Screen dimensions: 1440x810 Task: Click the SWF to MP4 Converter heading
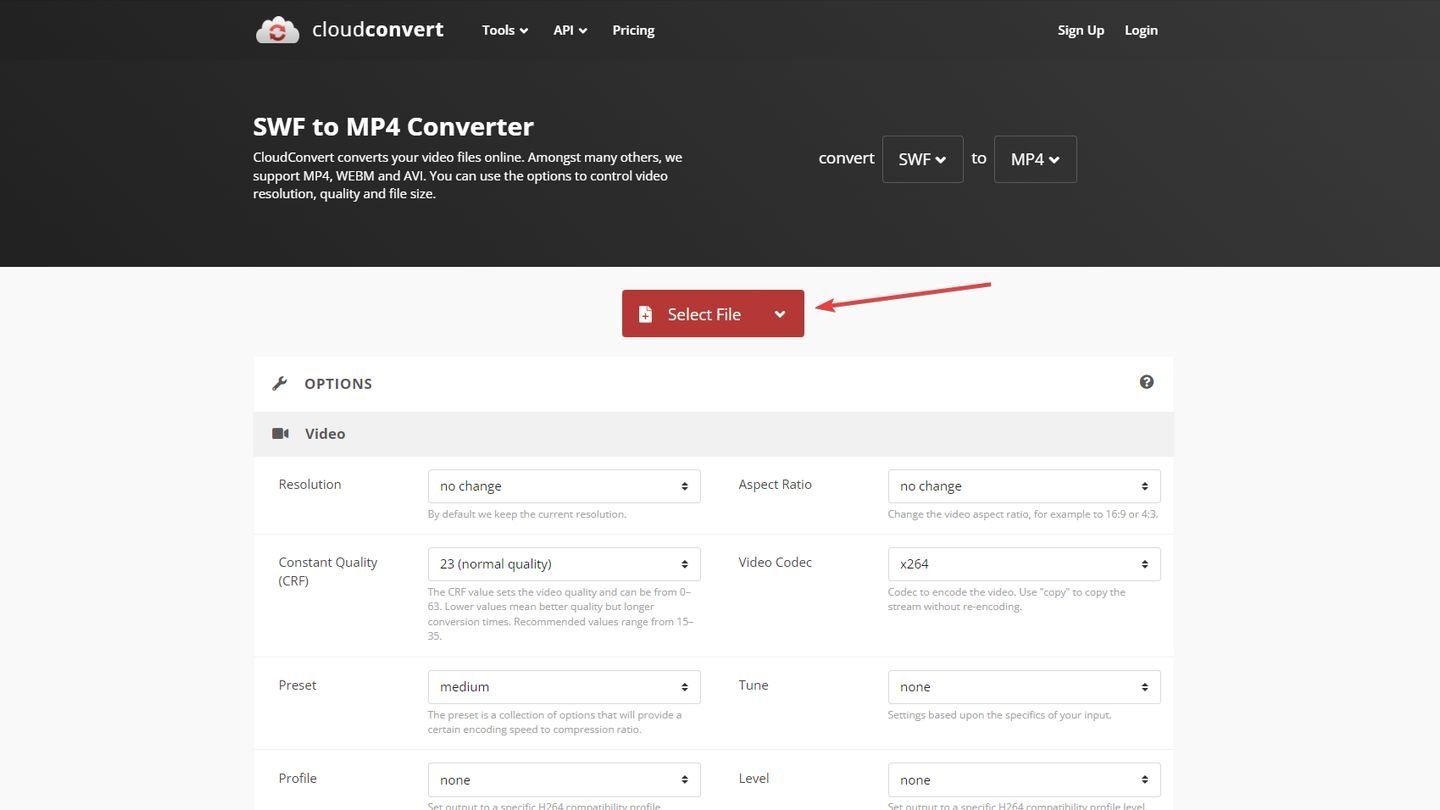393,127
